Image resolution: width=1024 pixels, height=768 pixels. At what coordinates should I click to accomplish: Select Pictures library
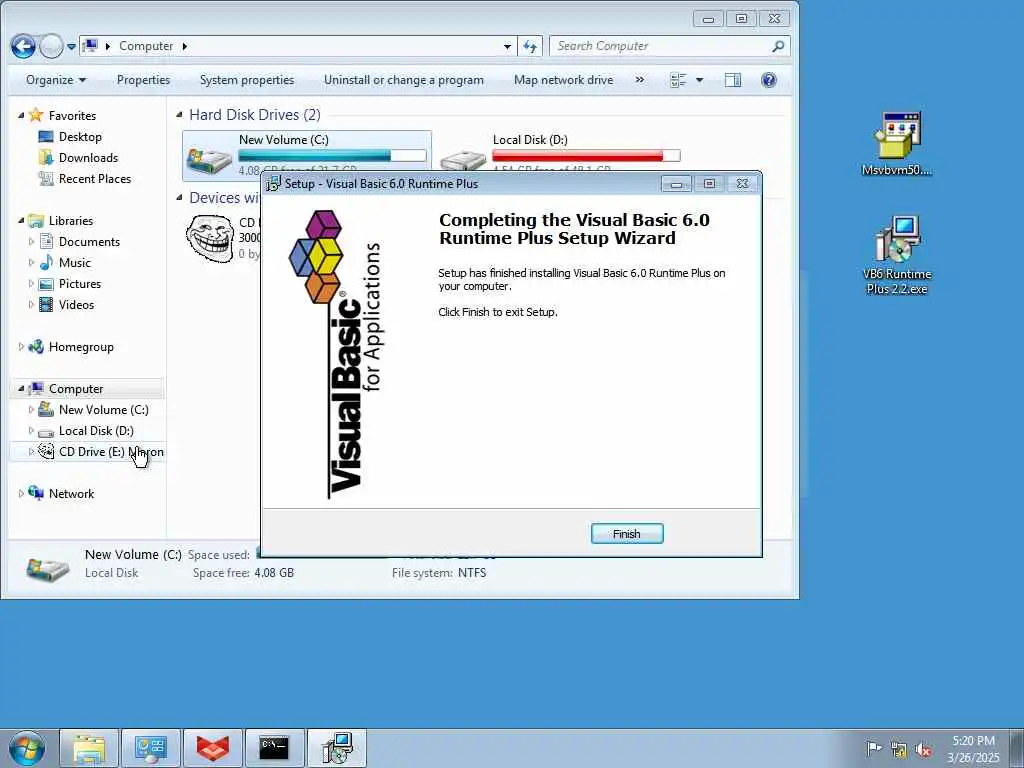(x=80, y=283)
